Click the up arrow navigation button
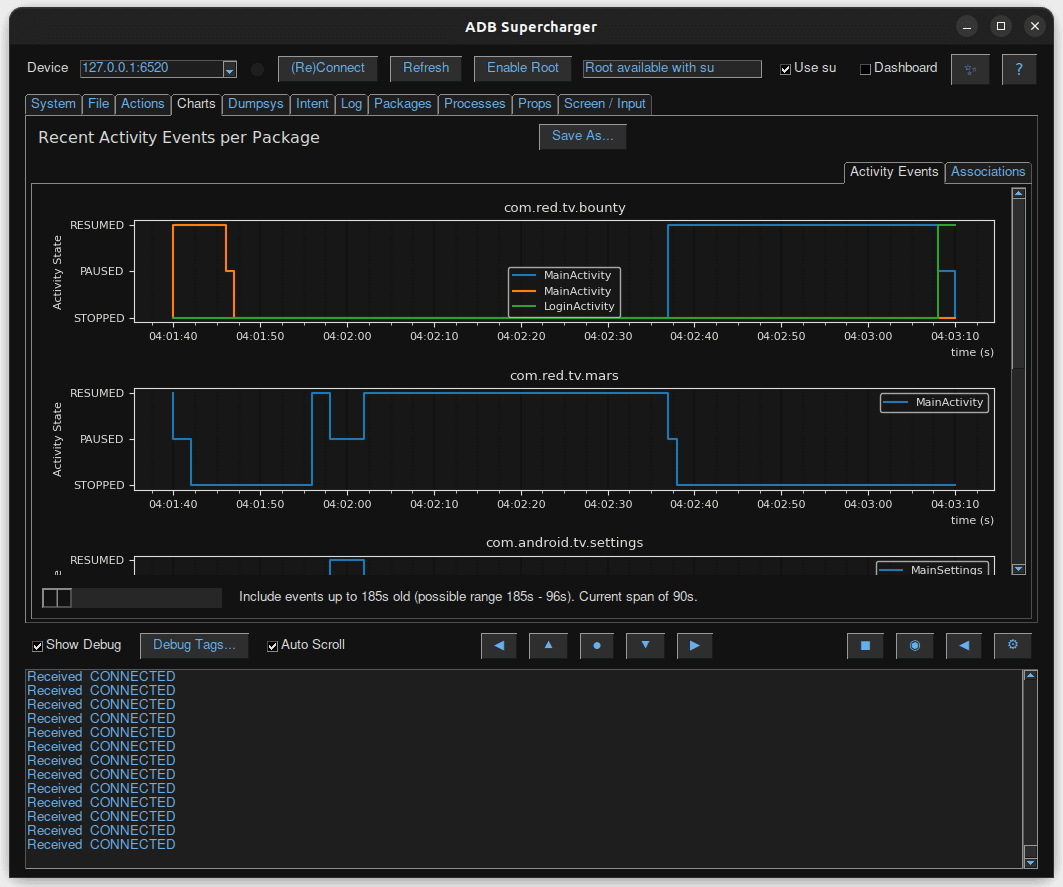 (548, 646)
